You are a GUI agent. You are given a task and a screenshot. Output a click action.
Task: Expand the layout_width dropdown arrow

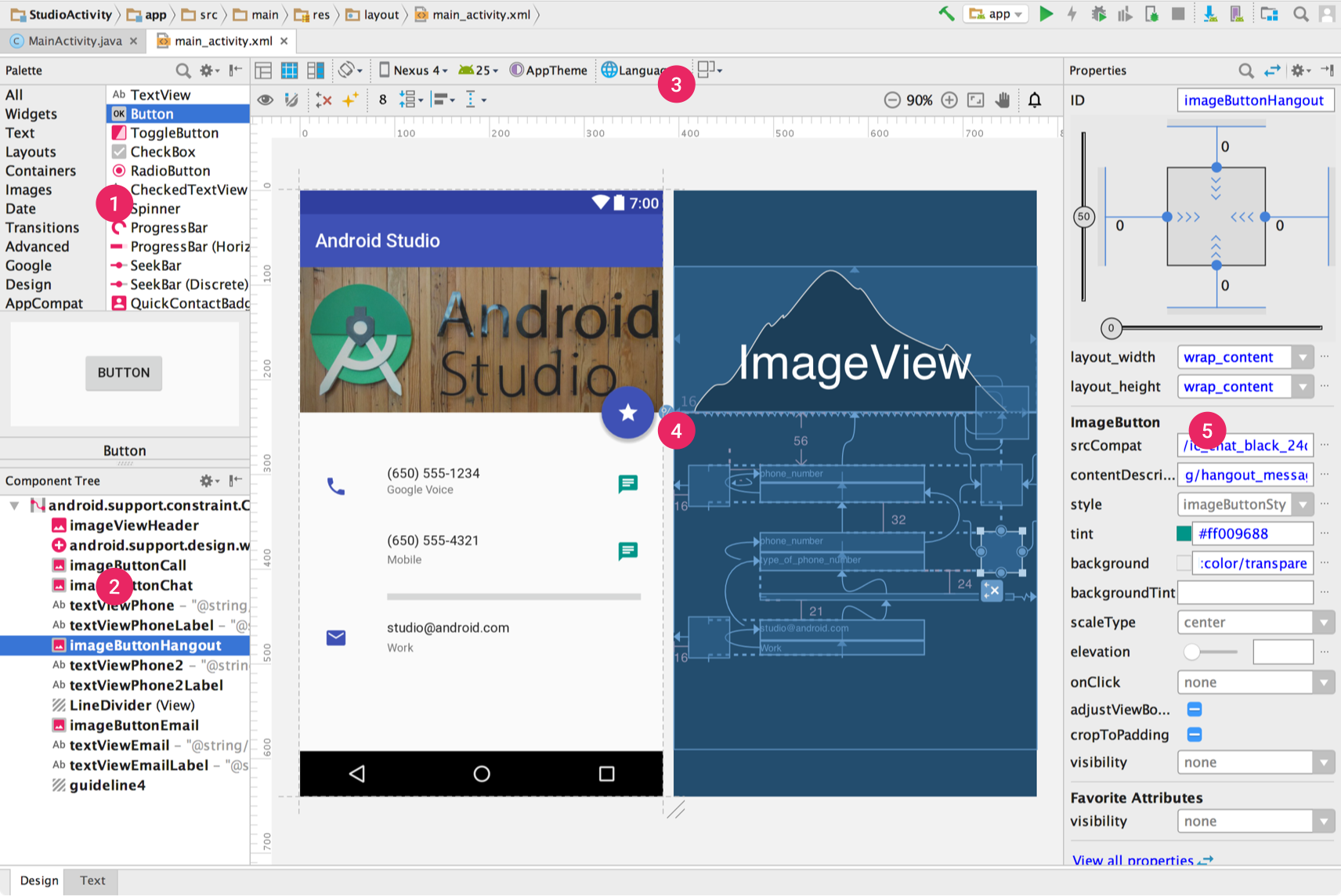coord(1303,358)
